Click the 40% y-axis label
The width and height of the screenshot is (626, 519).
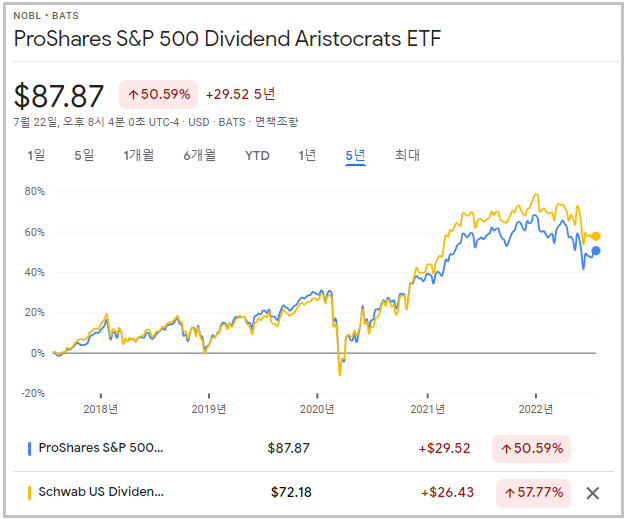coord(35,273)
